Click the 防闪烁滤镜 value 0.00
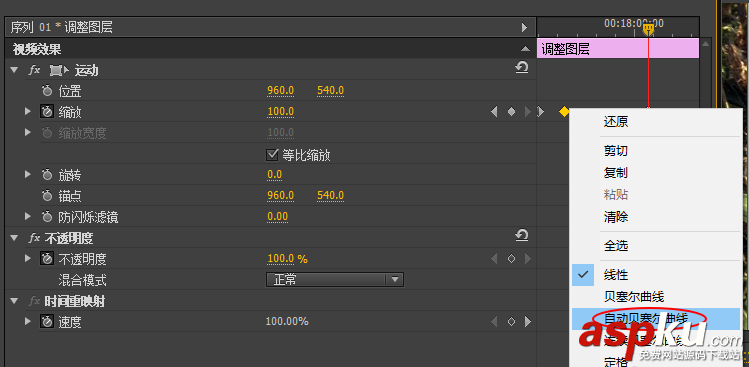Image resolution: width=749 pixels, height=367 pixels. (278, 217)
